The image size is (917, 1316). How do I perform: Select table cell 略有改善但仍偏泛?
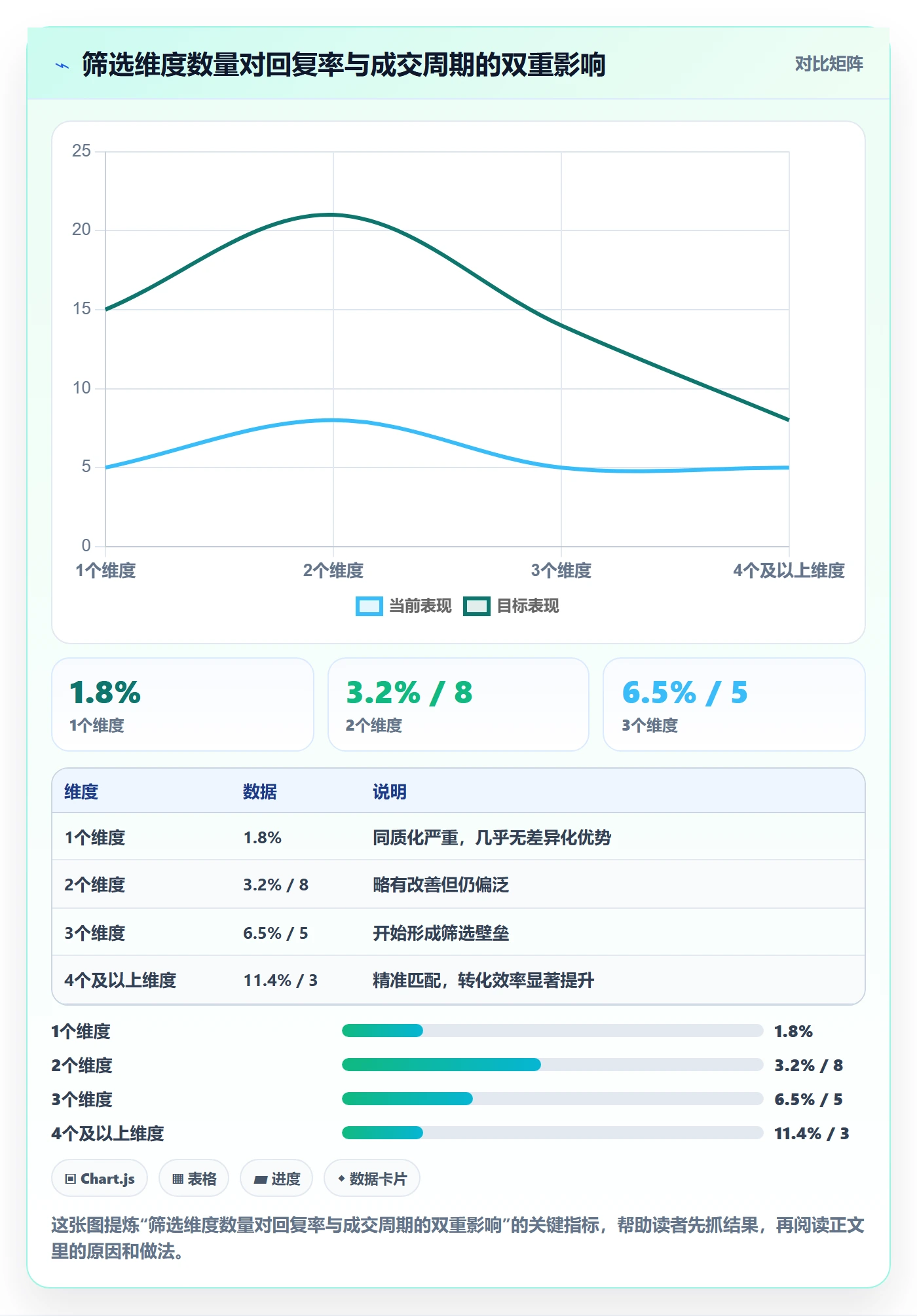(441, 885)
